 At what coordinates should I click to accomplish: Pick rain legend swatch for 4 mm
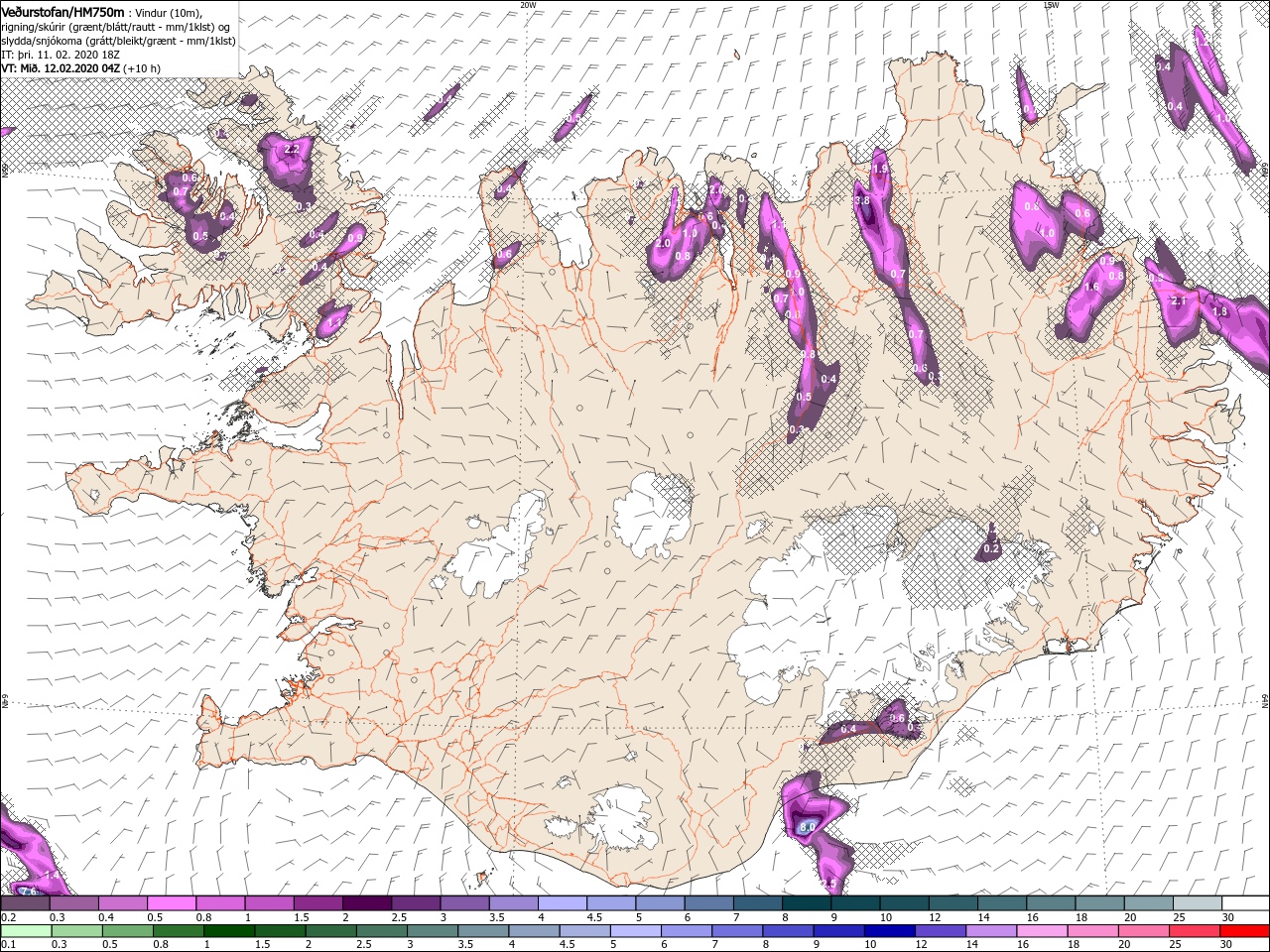534,931
